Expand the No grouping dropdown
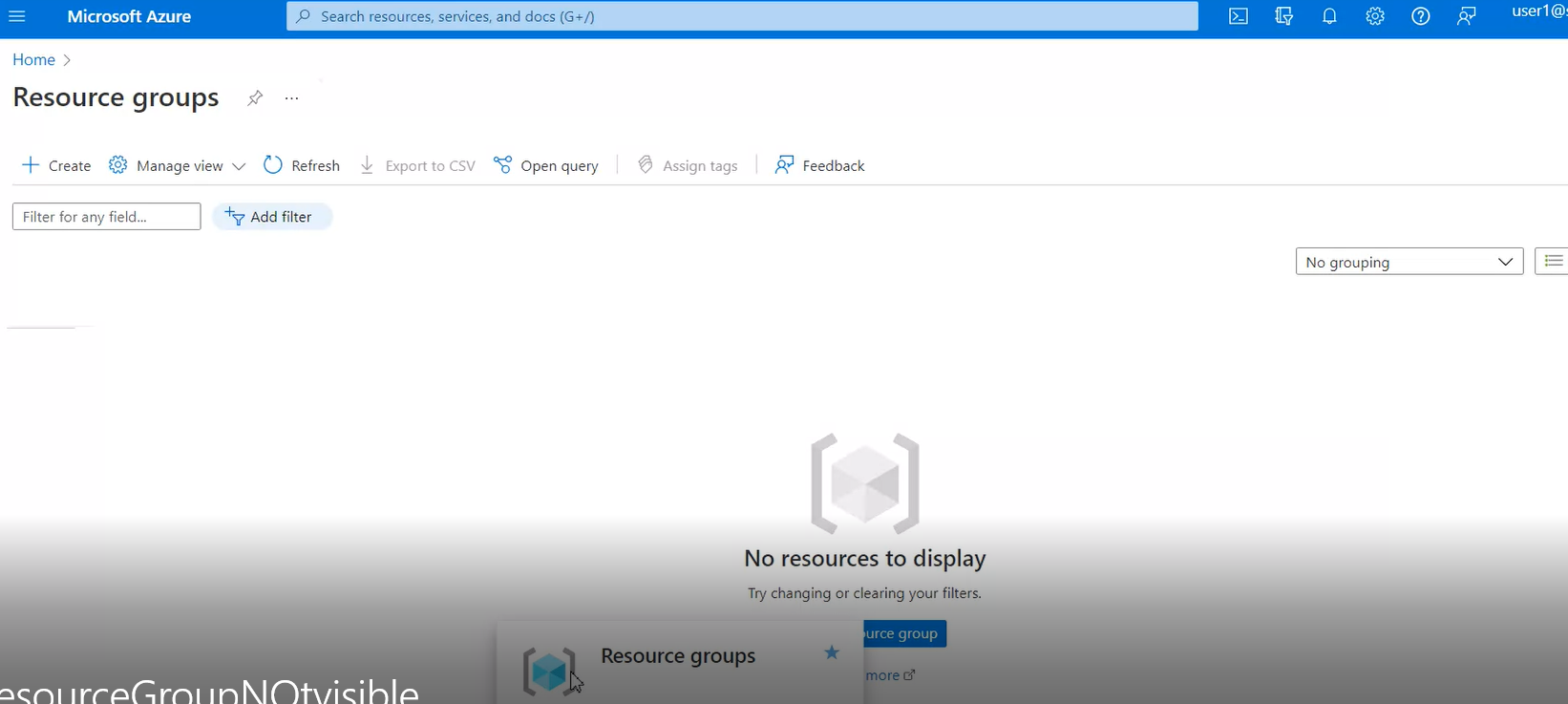The width and height of the screenshot is (1568, 704). pyautogui.click(x=1409, y=262)
